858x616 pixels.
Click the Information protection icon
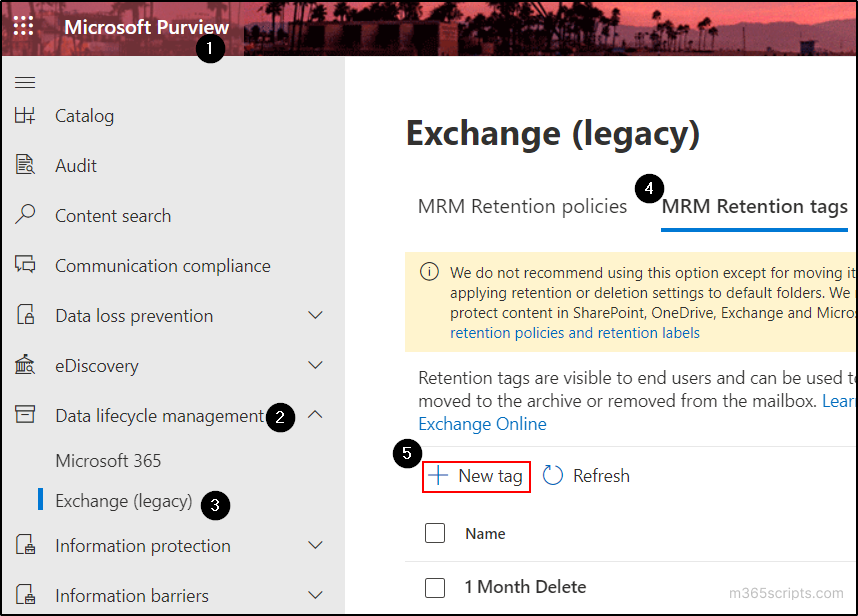click(25, 544)
